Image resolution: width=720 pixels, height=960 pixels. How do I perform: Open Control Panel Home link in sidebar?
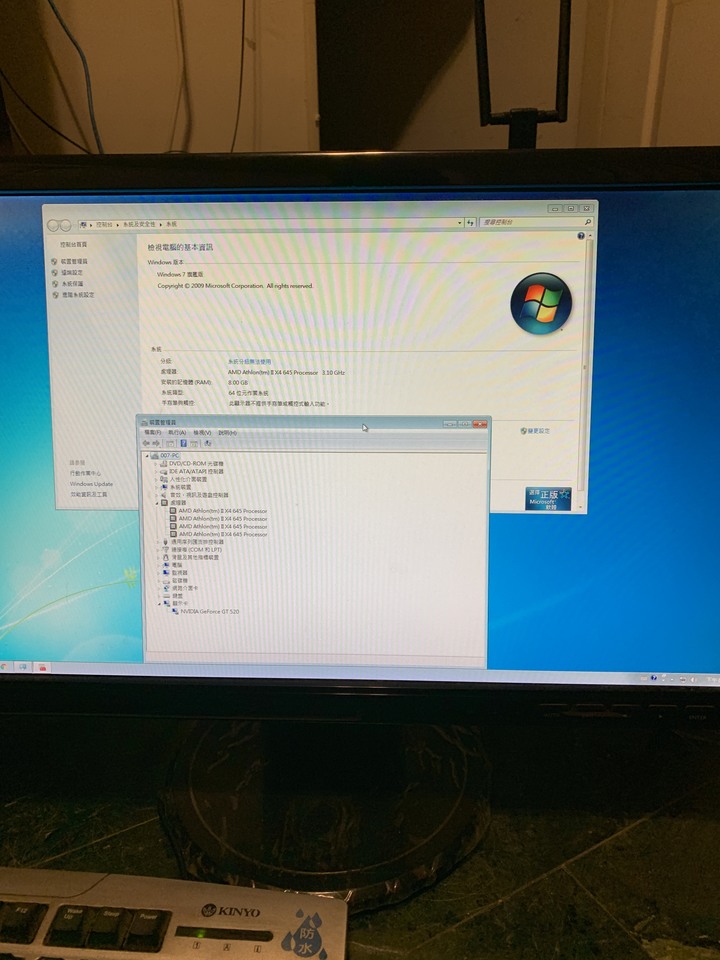pos(73,244)
